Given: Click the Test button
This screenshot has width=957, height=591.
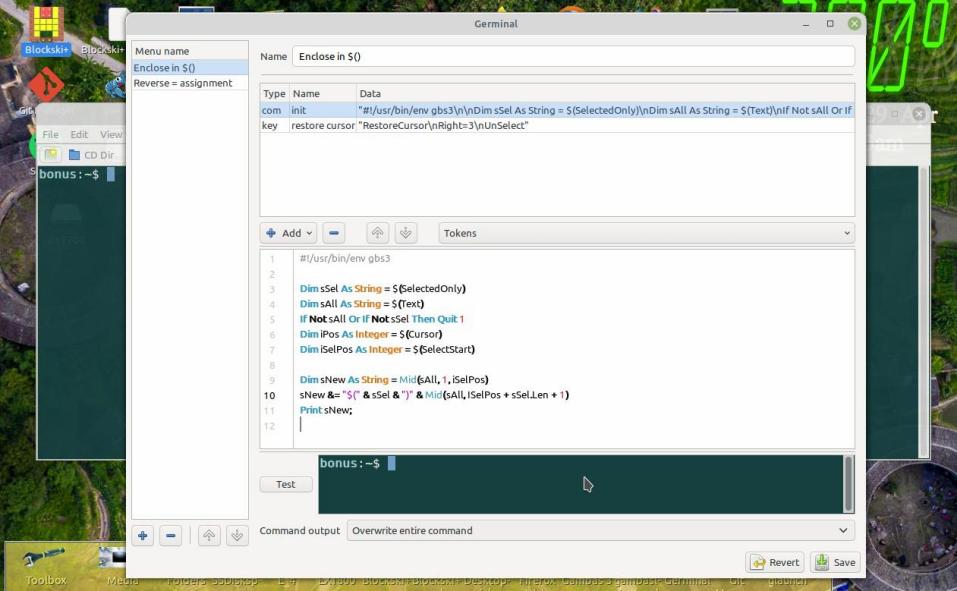Looking at the screenshot, I should coord(286,484).
